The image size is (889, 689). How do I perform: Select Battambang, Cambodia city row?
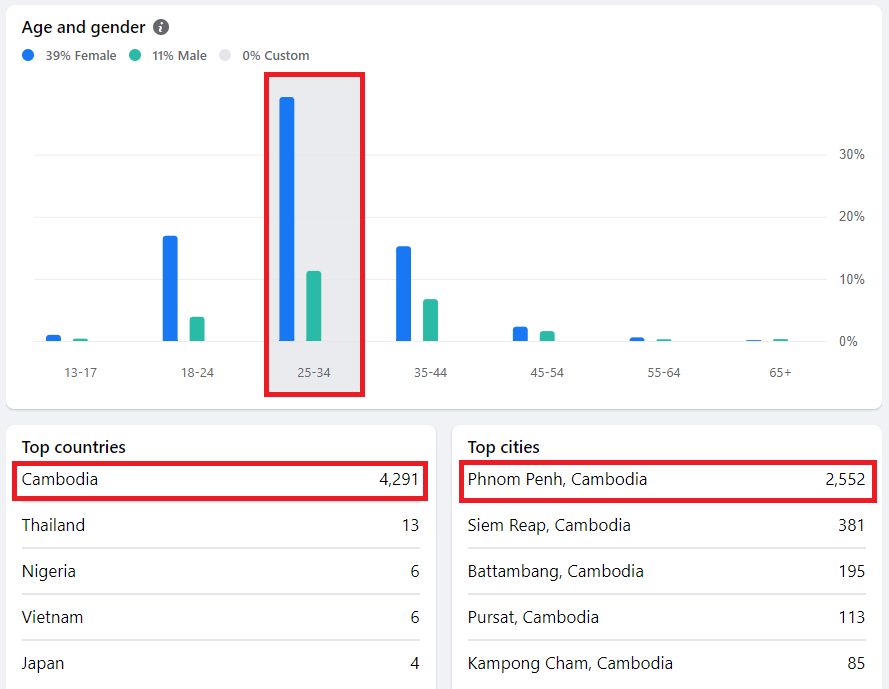[x=667, y=571]
